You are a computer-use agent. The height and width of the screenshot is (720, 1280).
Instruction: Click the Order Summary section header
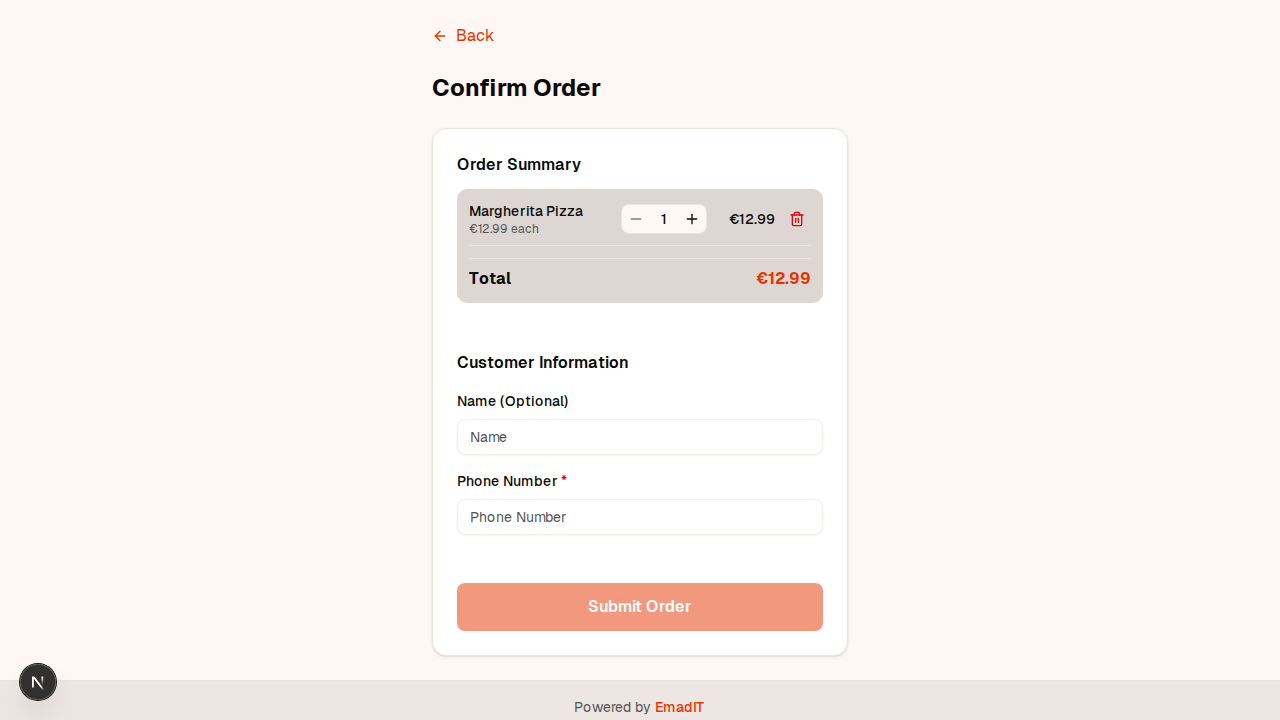click(519, 164)
